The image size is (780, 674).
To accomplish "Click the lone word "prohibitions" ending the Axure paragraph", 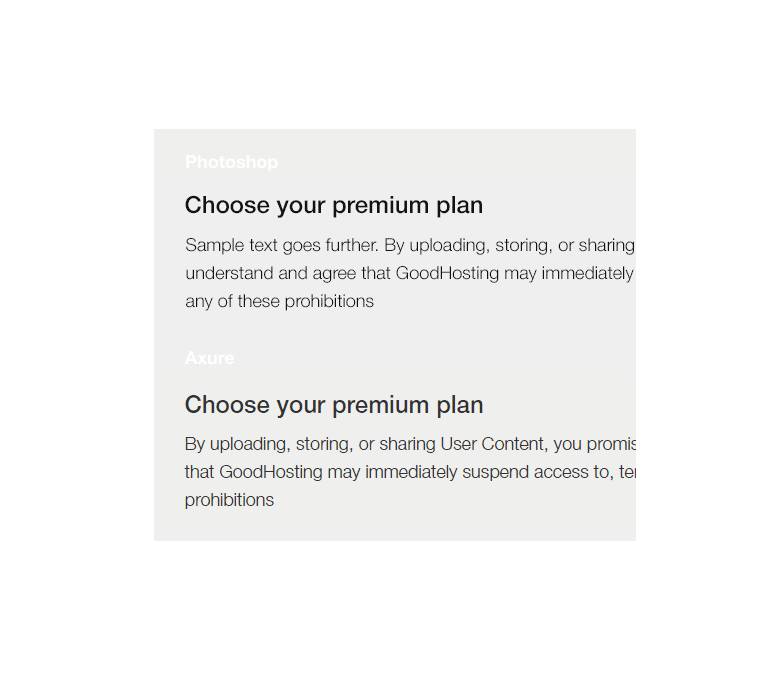I will pyautogui.click(x=229, y=500).
